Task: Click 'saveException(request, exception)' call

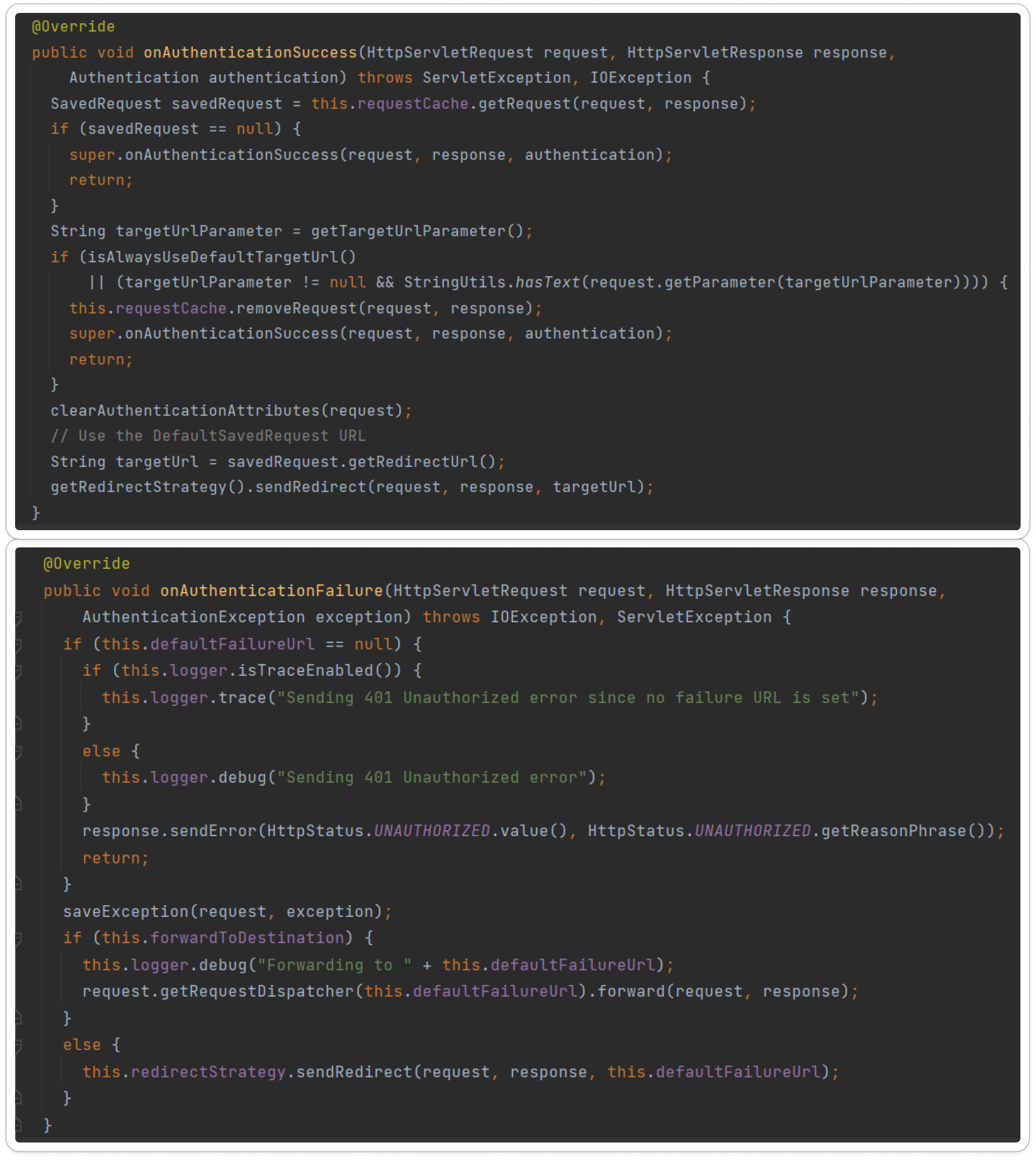Action: [223, 912]
